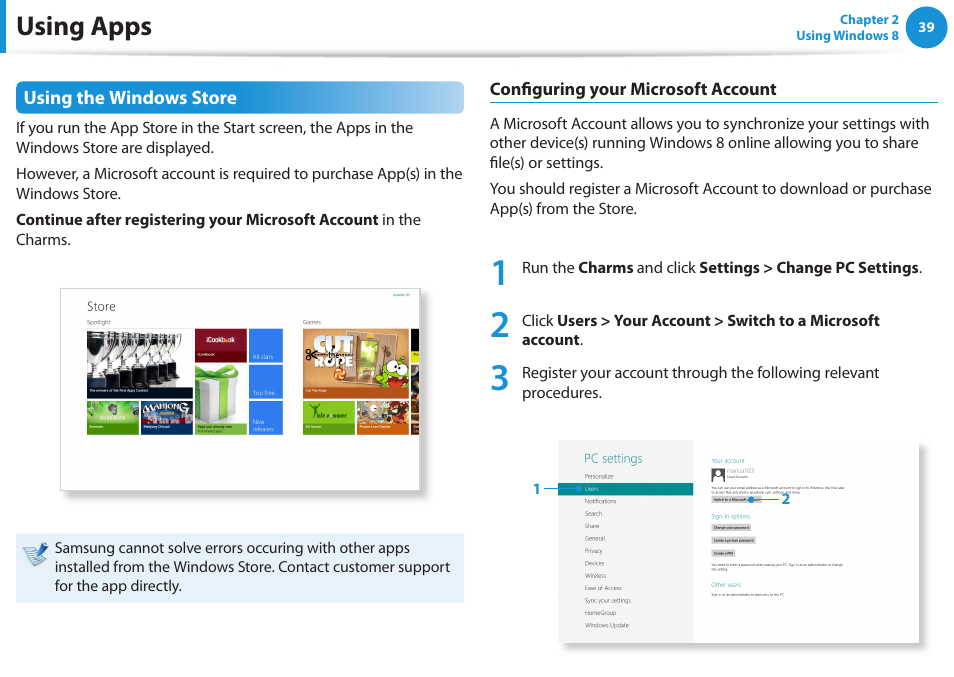This screenshot has width=954, height=677.
Task: Open the Mahjong Deluxe tile
Action: tap(166, 417)
